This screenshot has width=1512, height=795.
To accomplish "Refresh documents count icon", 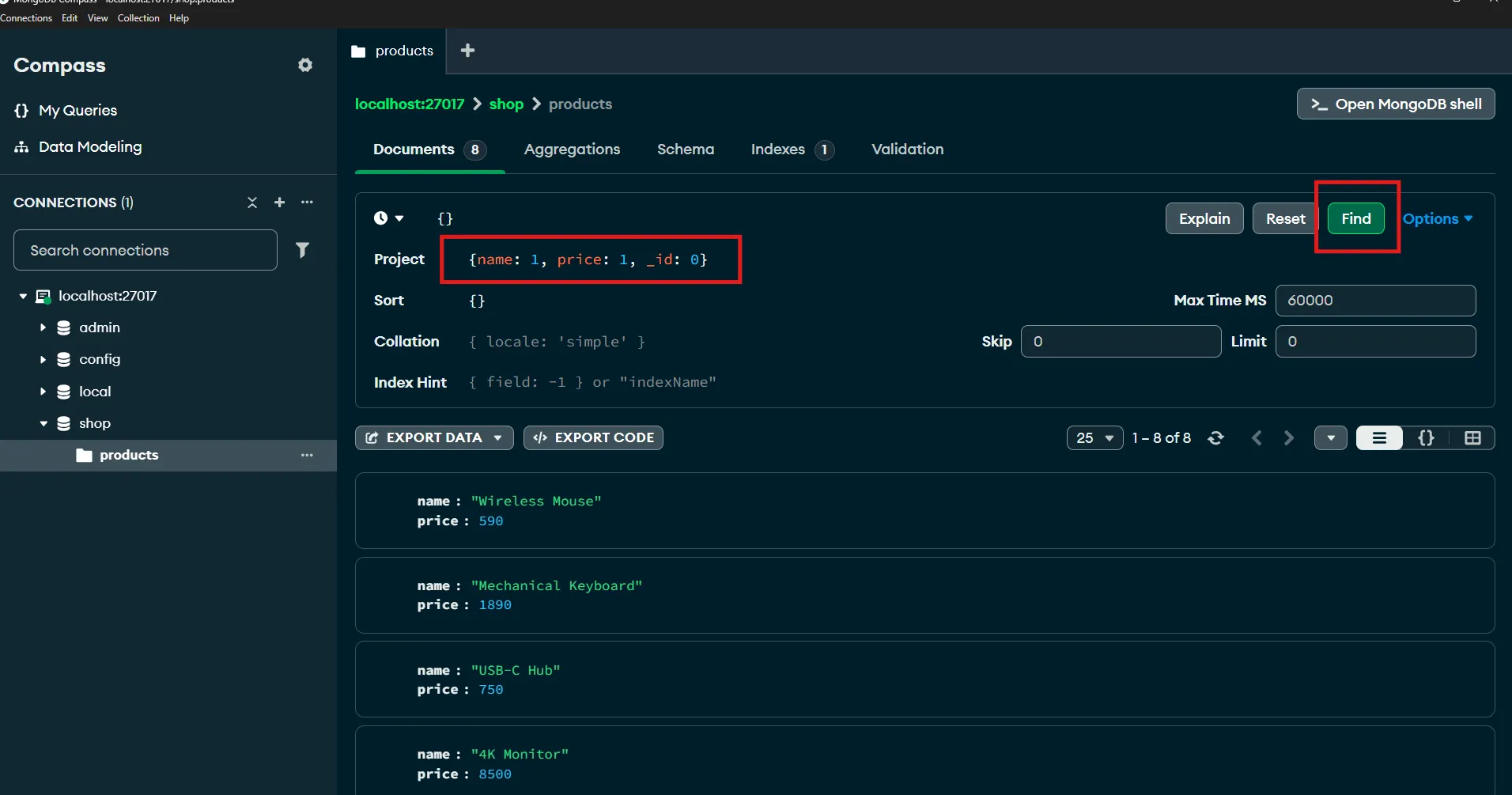I will pos(1216,438).
